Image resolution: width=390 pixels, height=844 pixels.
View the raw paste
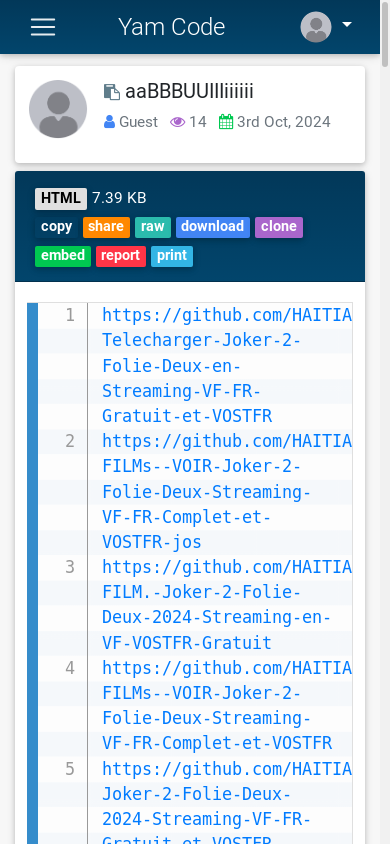point(153,227)
